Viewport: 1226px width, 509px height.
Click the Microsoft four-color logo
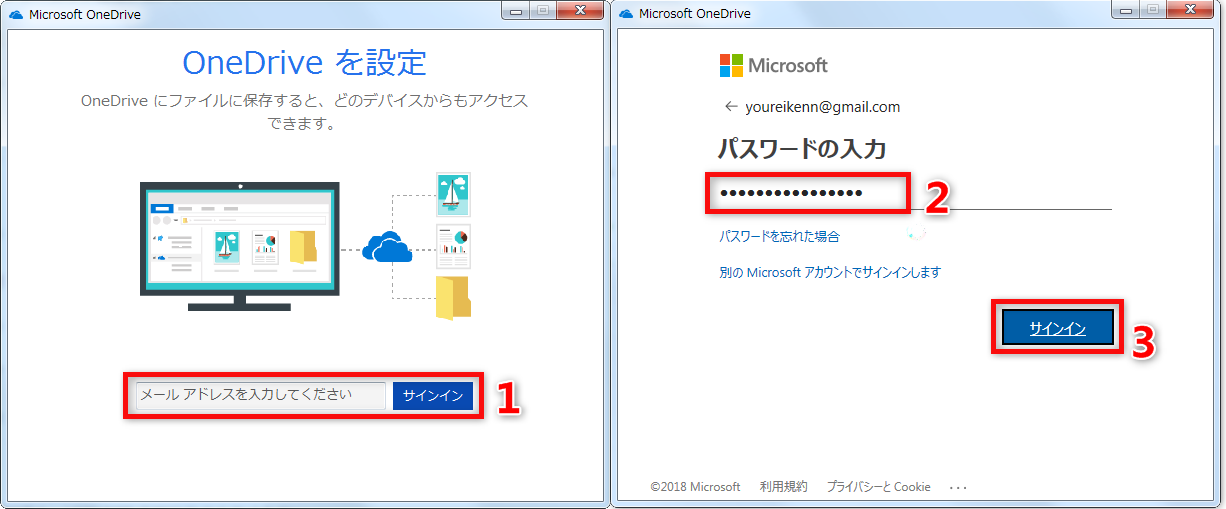(732, 66)
